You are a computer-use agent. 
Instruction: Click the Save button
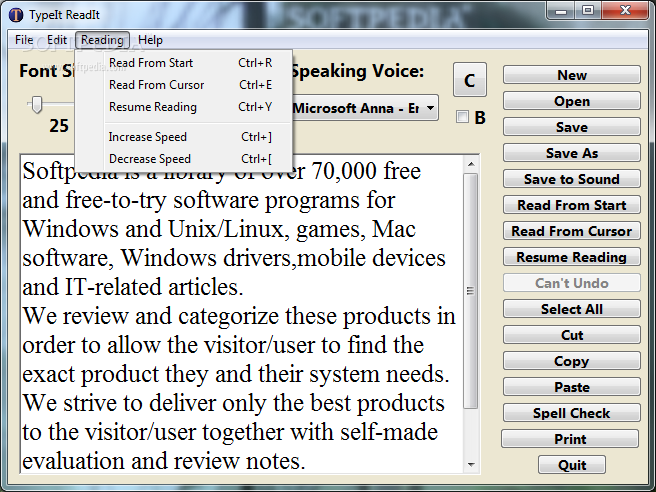571,127
